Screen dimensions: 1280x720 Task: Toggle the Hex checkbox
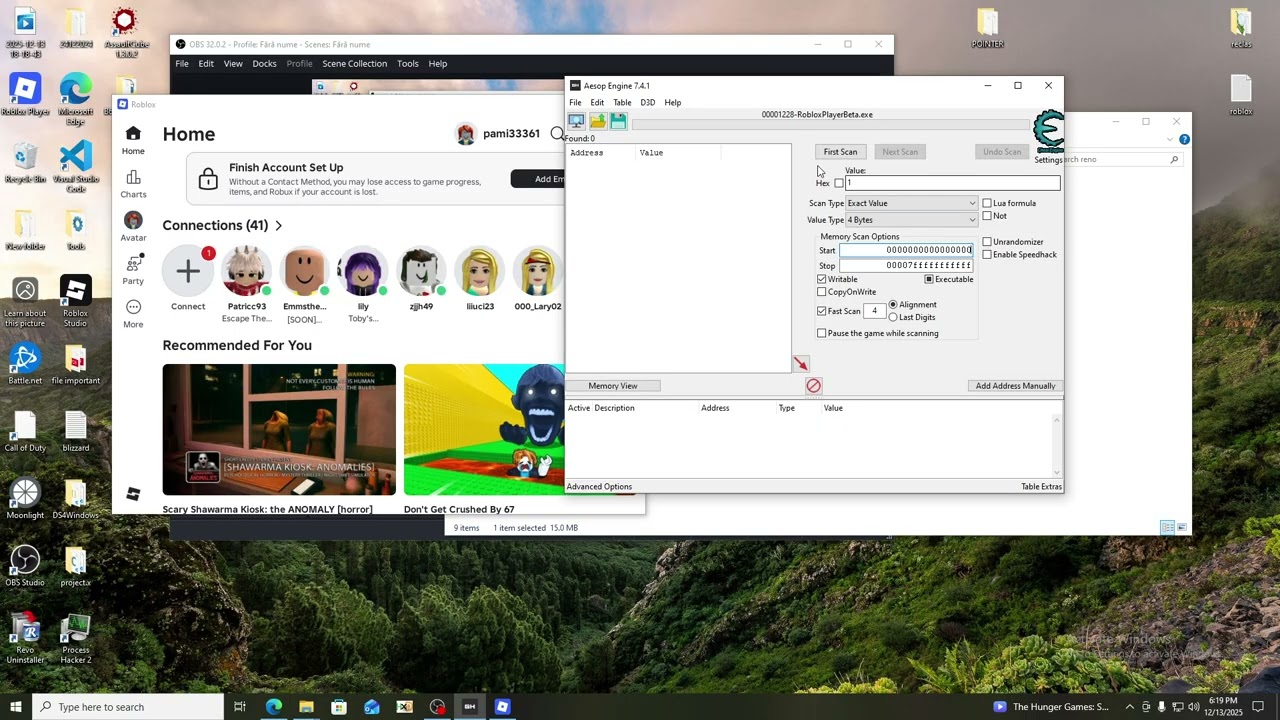pos(838,183)
